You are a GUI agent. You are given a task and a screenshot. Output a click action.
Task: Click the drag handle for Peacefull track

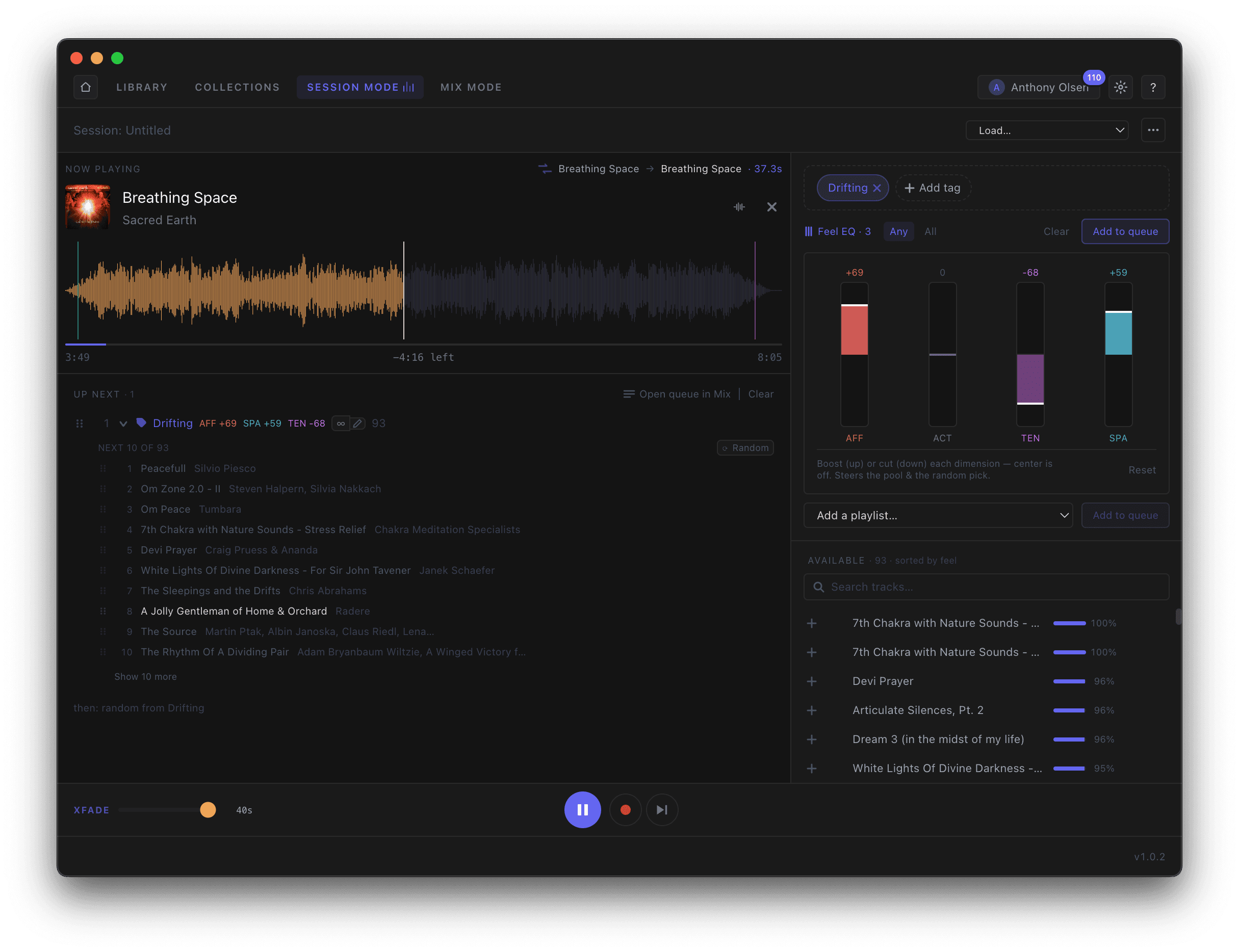point(103,469)
